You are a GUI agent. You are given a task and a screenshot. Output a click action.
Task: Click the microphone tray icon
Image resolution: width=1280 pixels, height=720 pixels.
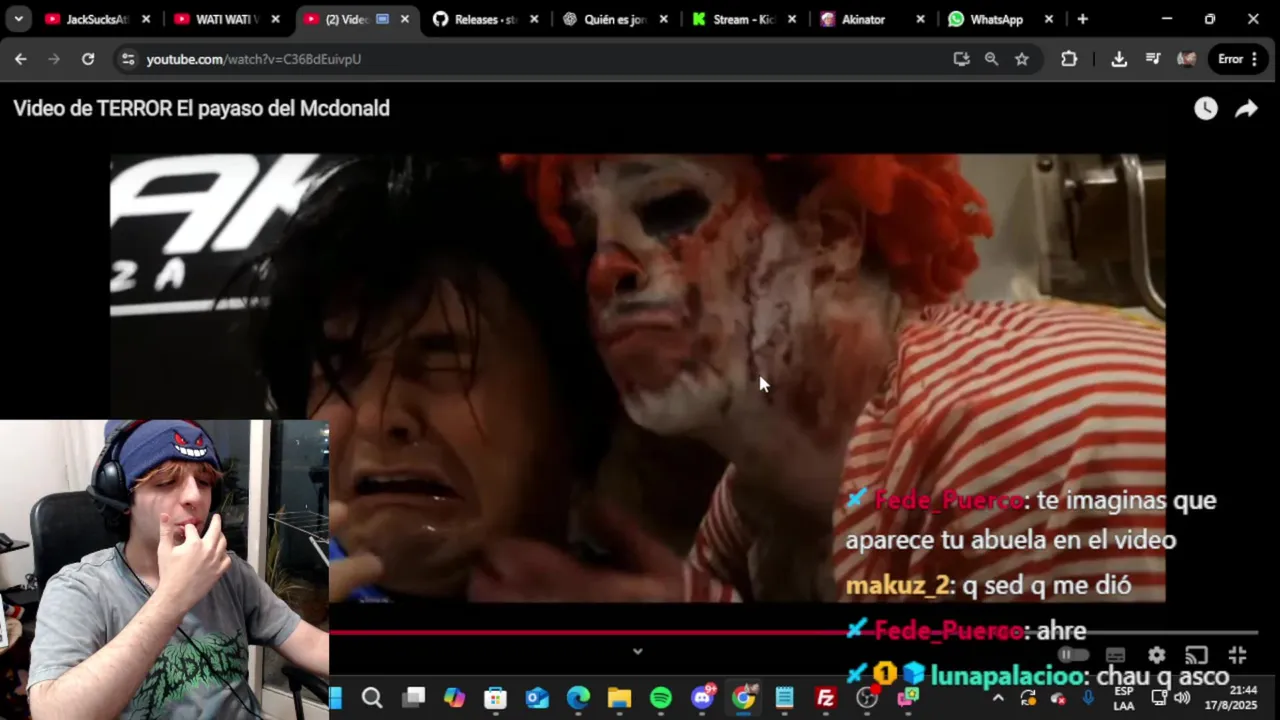tap(1088, 698)
